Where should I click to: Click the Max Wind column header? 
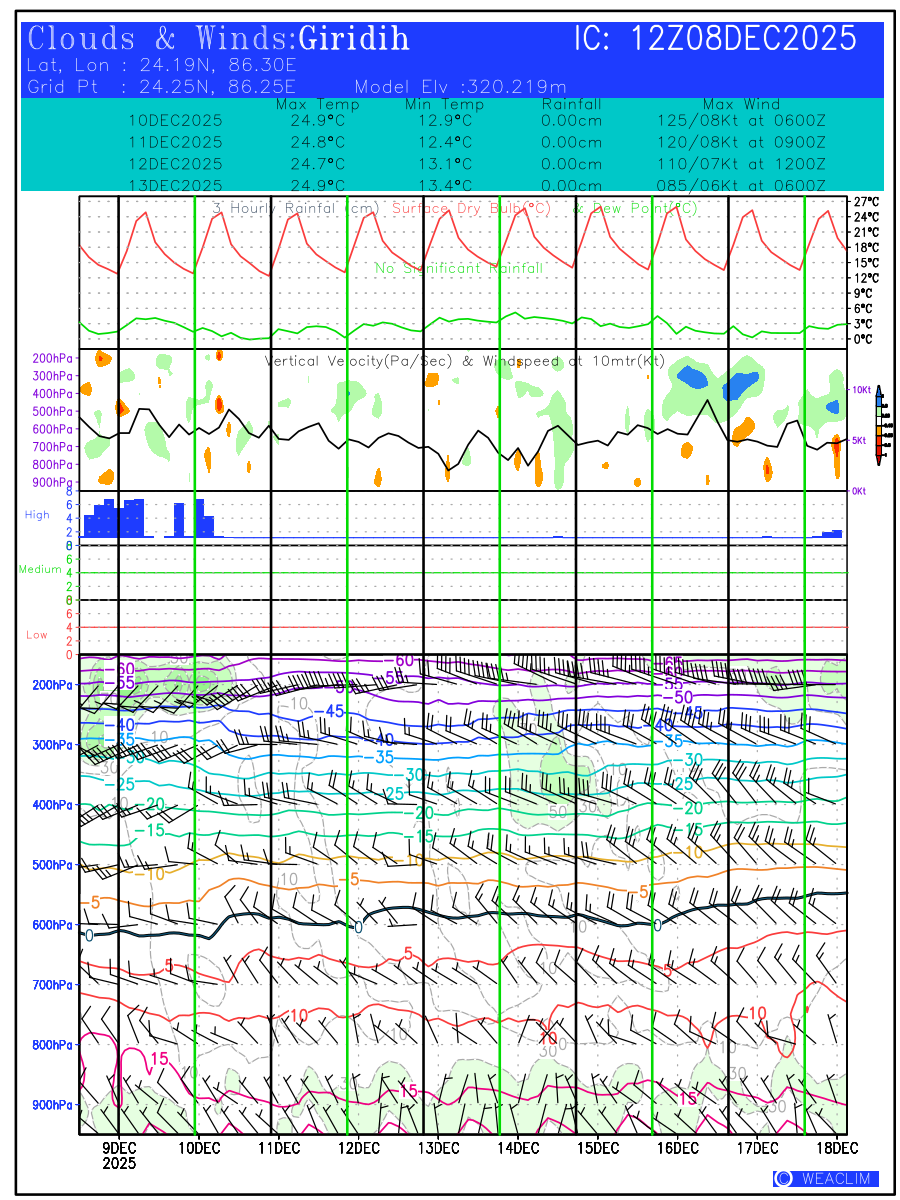(741, 104)
